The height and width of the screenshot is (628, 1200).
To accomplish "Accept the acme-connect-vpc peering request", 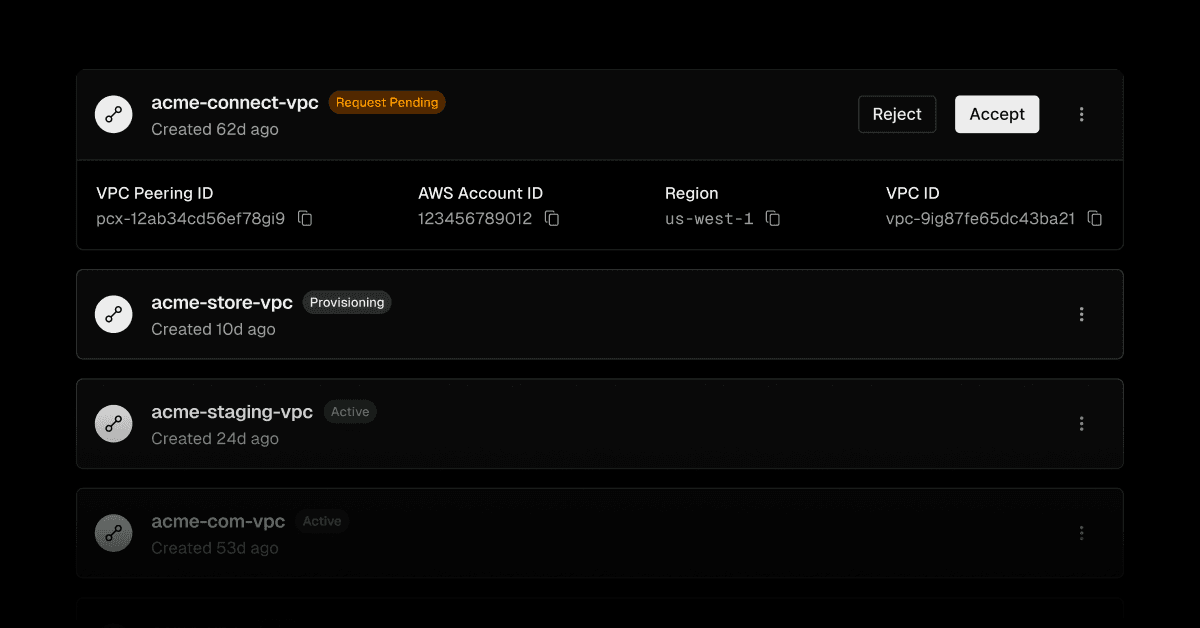I will pos(996,114).
